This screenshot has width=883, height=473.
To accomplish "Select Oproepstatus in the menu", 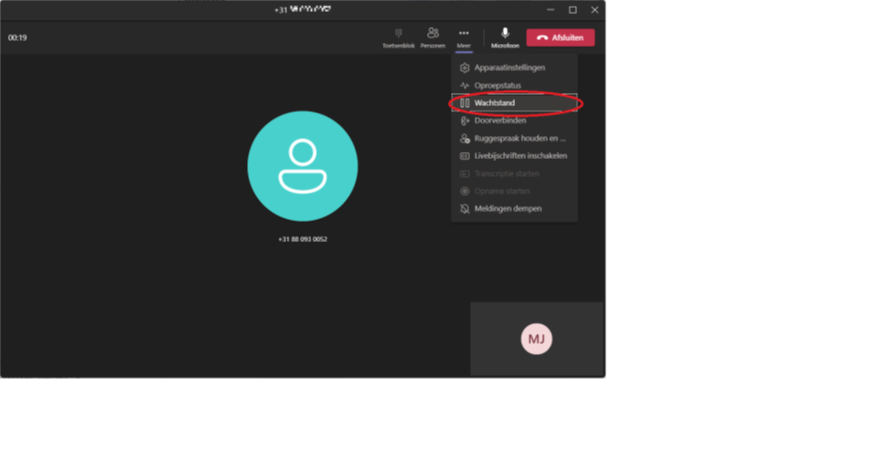I will click(x=497, y=86).
